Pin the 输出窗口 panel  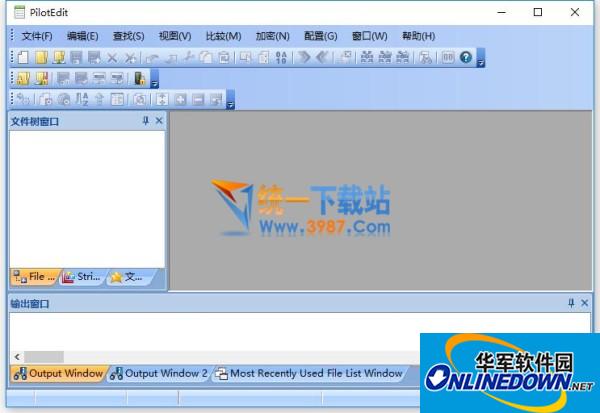click(571, 303)
